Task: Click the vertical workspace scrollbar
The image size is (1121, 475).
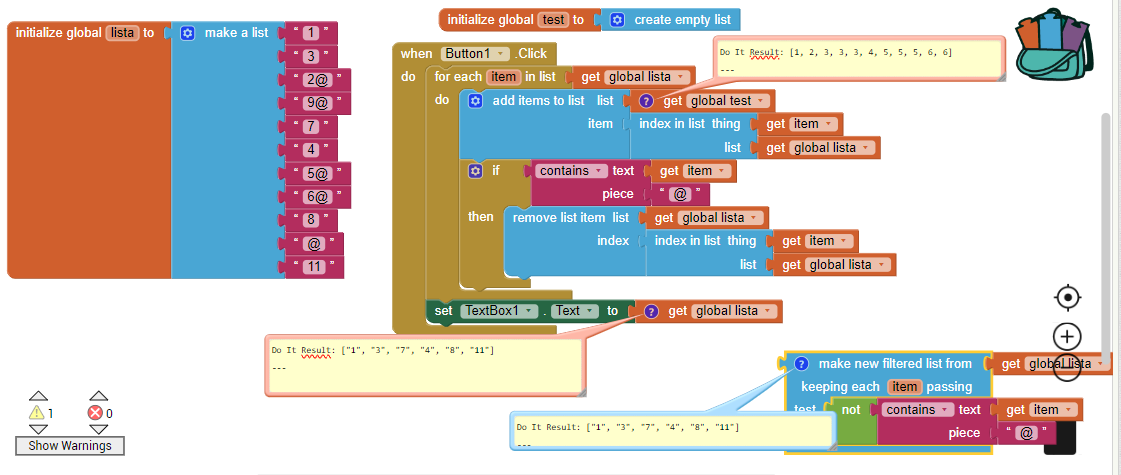Action: [x=1105, y=230]
